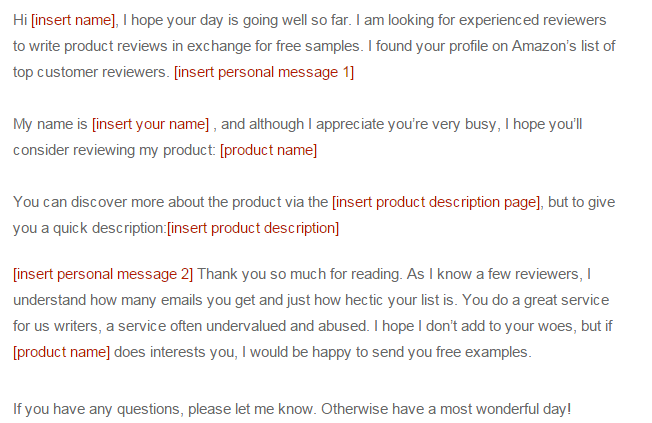Click the phrase 'top customer reviewers'

(x=89, y=72)
